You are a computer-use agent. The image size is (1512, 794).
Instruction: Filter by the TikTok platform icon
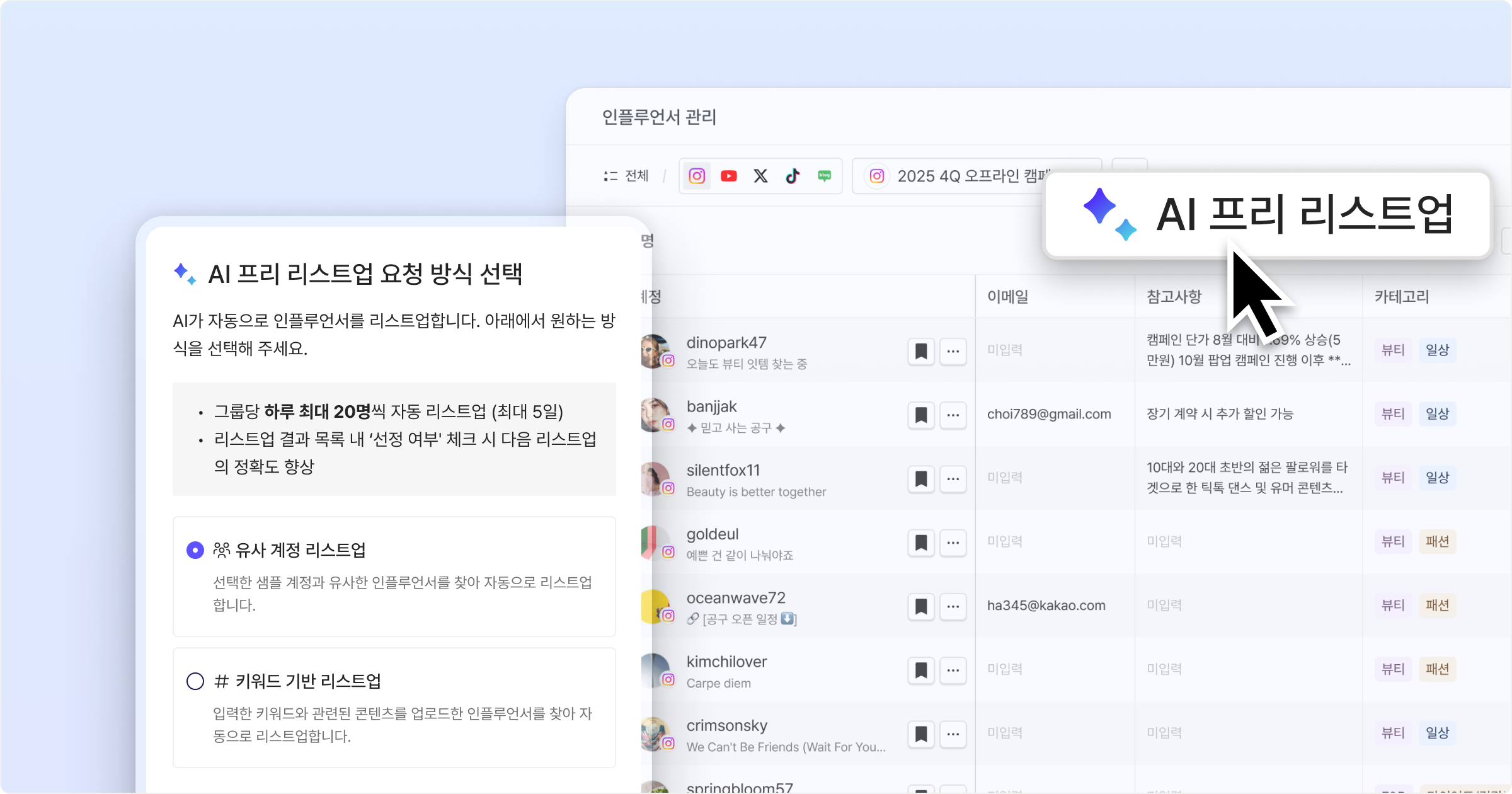click(793, 176)
